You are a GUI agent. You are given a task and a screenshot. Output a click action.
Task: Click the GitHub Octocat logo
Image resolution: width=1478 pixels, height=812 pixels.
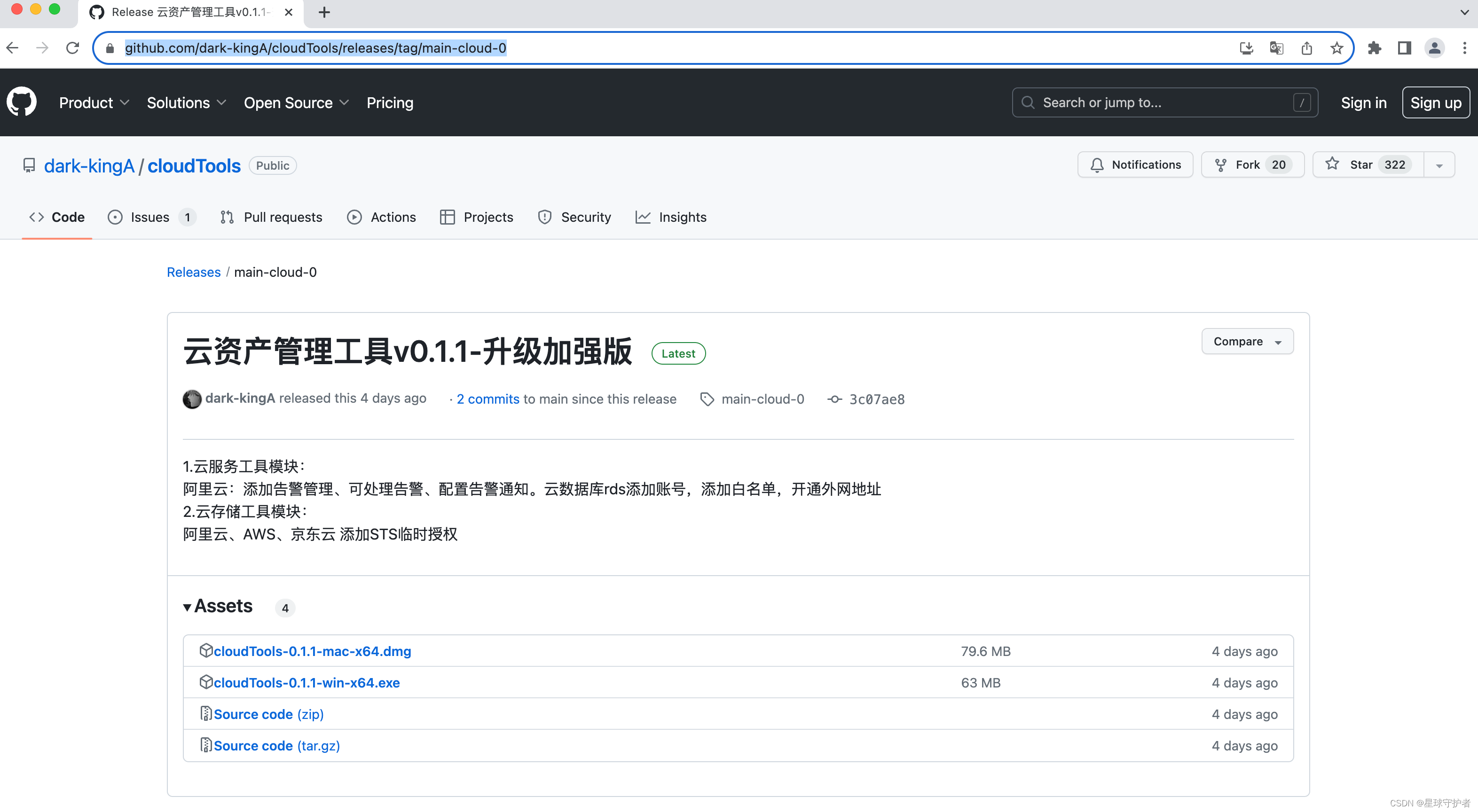[22, 102]
